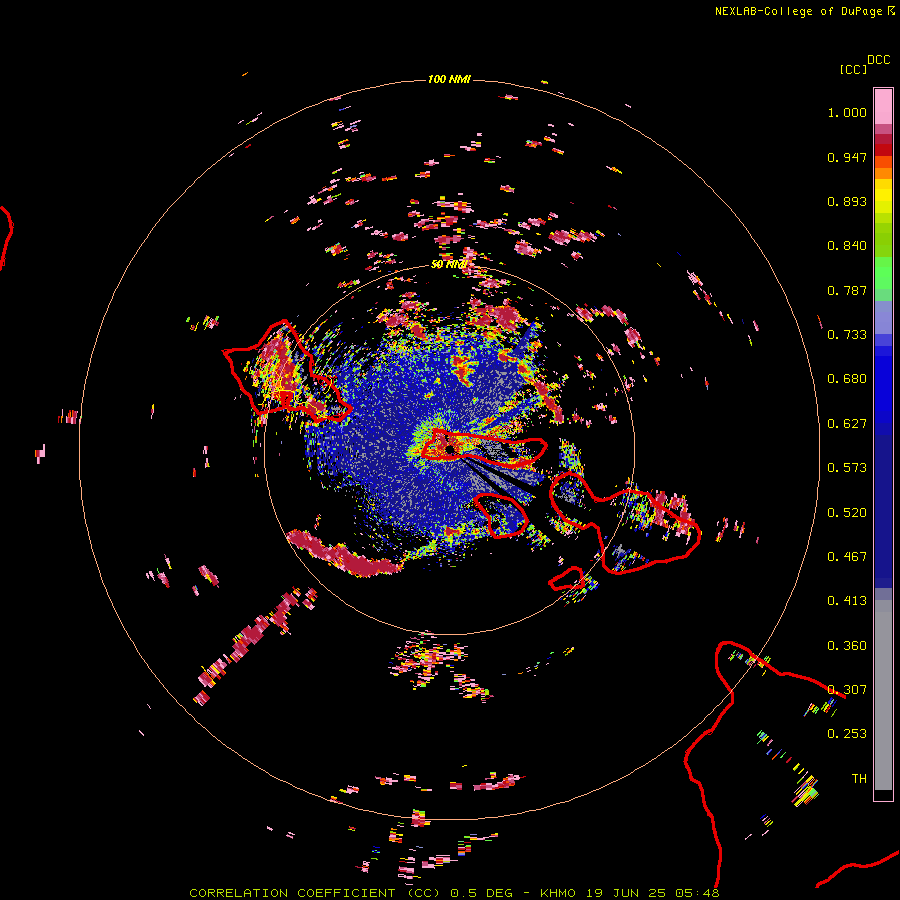Click the 19 JUN 25 date text
Image resolution: width=900 pixels, height=900 pixels.
(x=626, y=893)
